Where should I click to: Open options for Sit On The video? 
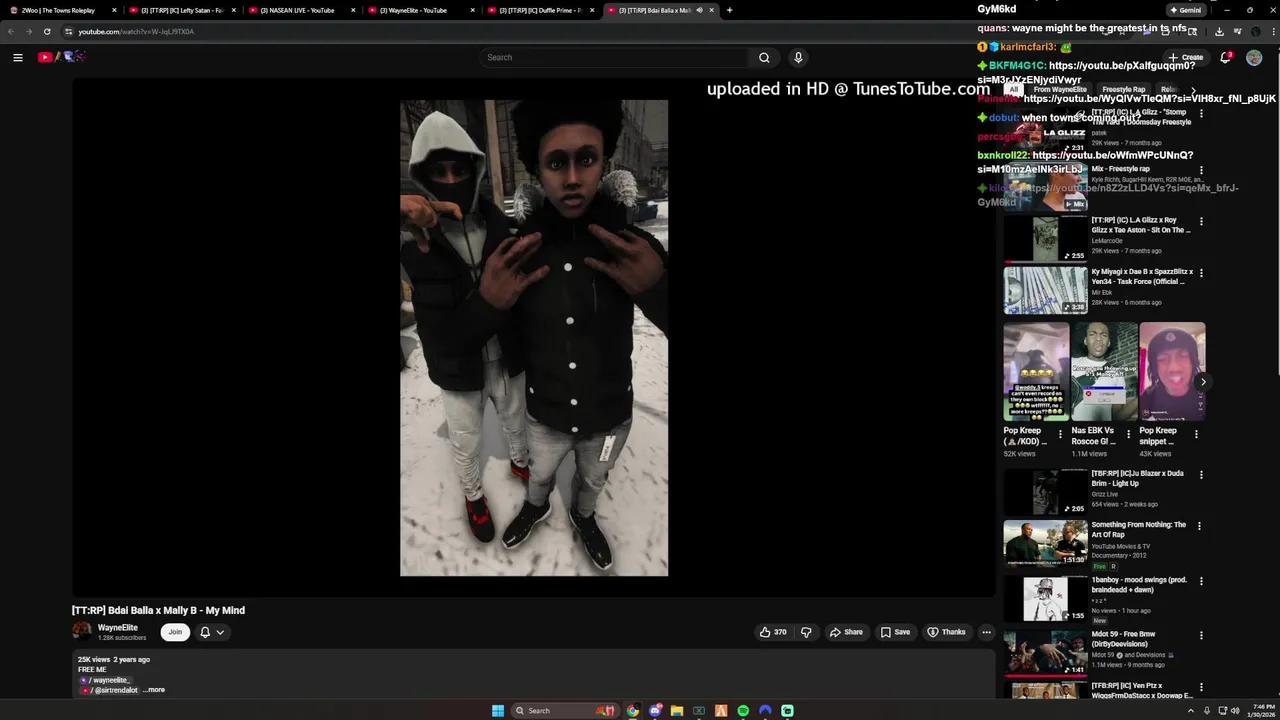pos(1201,221)
